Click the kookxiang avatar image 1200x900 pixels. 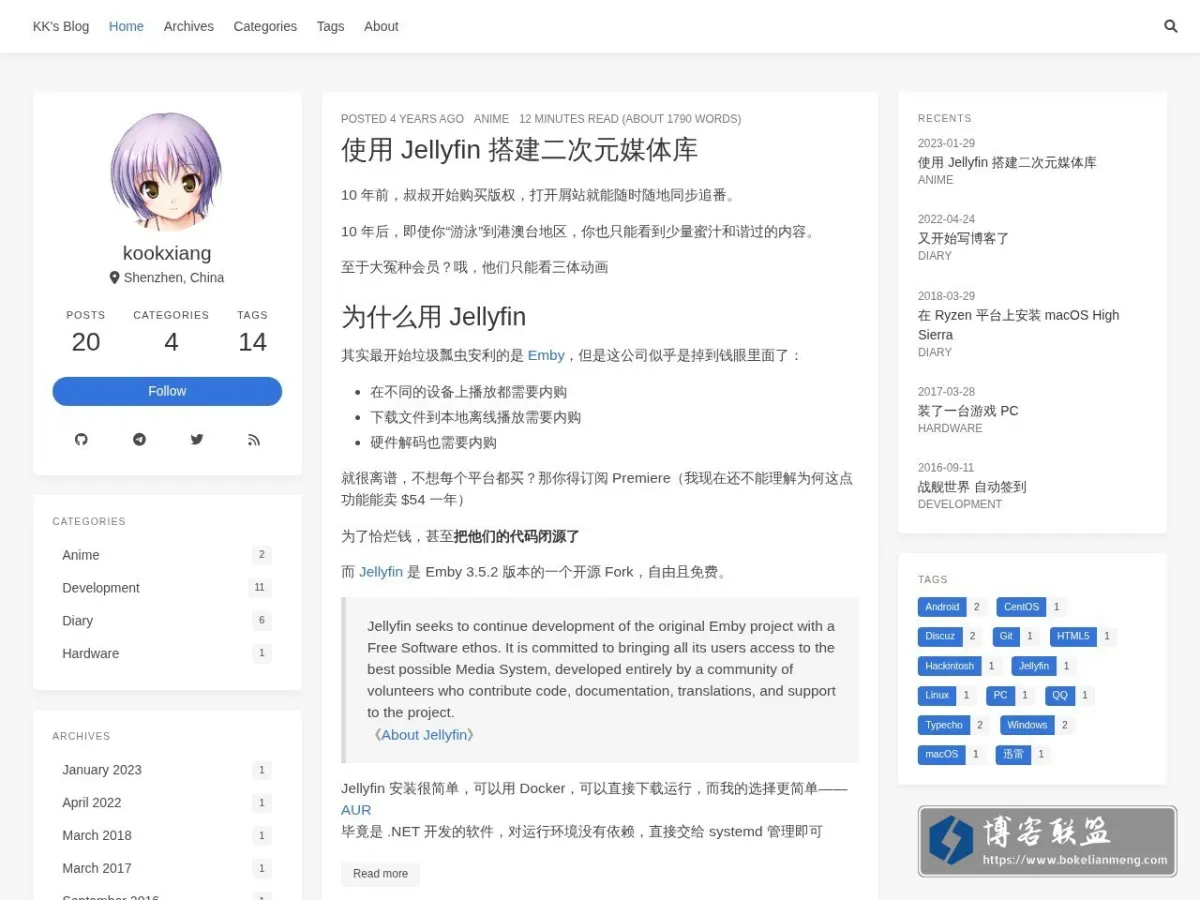point(167,171)
